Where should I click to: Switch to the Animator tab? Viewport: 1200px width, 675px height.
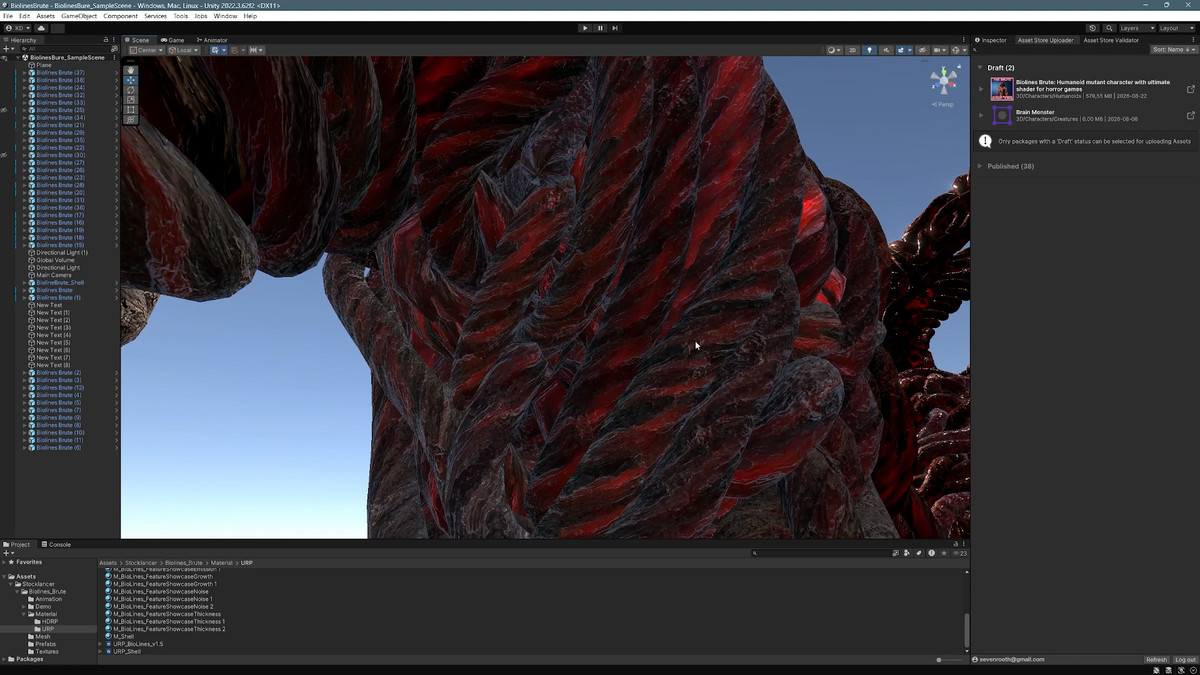[x=211, y=40]
